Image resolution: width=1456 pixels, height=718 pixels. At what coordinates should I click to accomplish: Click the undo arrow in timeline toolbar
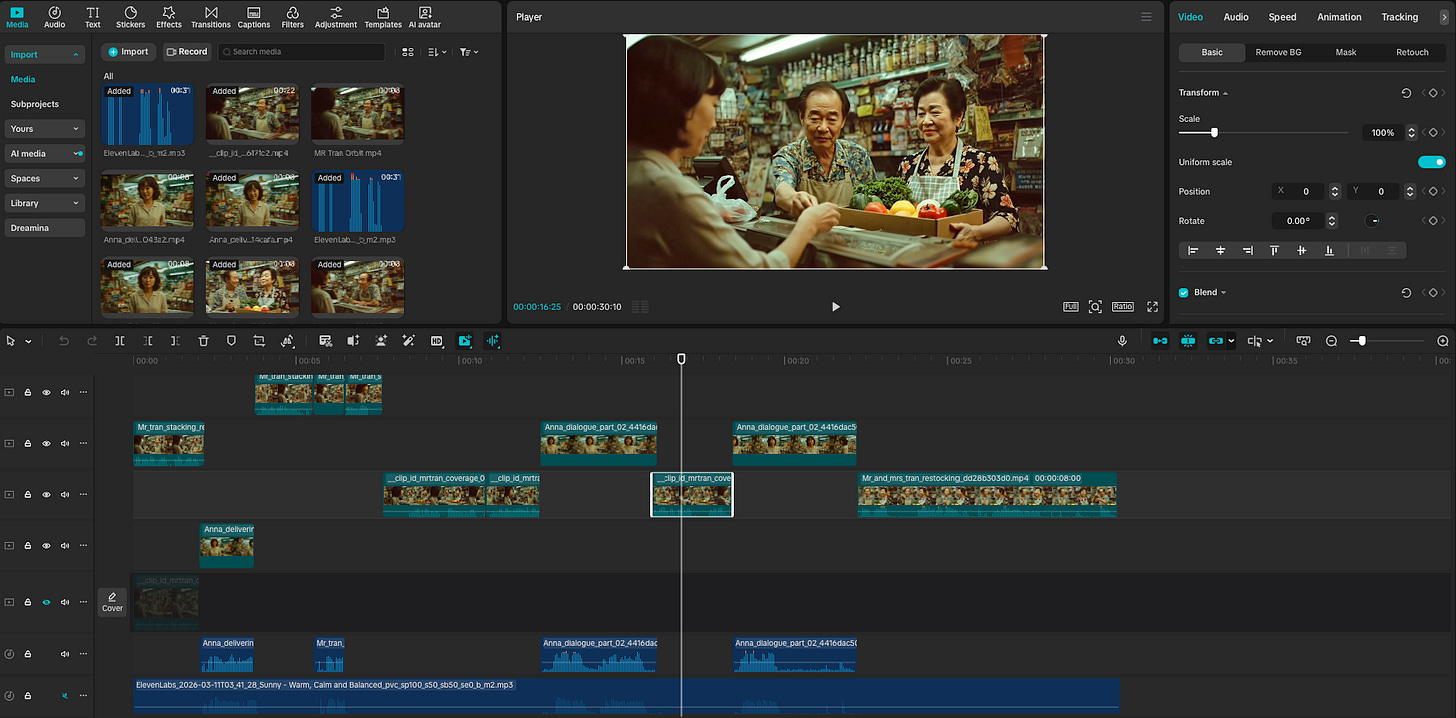[x=64, y=341]
